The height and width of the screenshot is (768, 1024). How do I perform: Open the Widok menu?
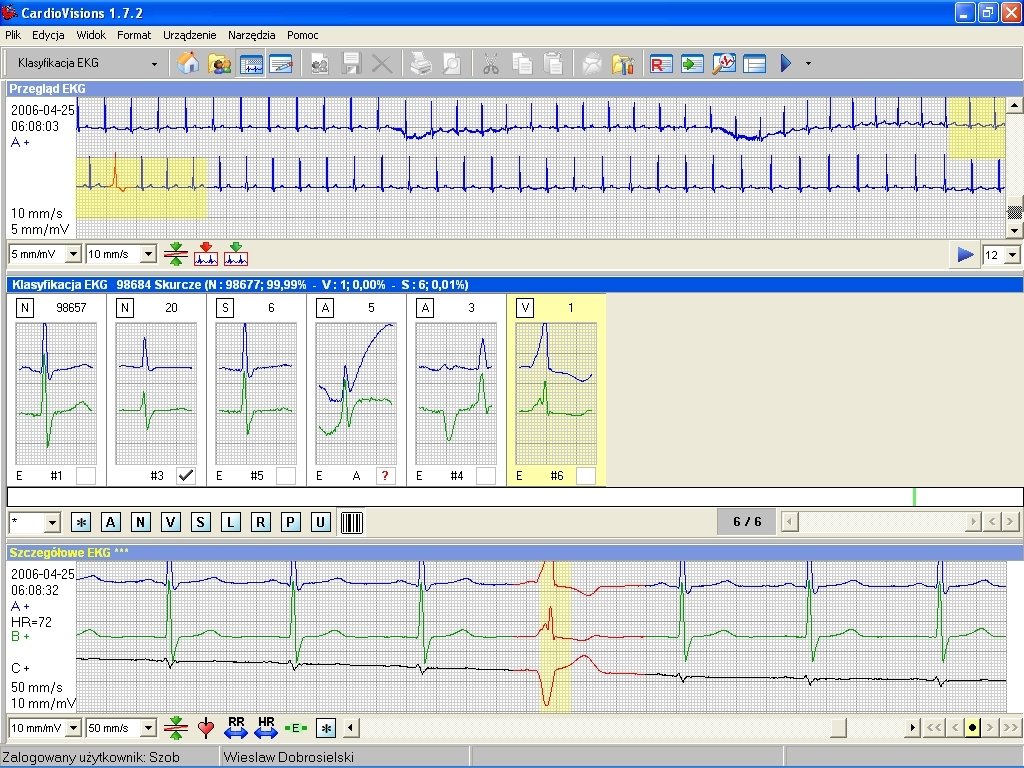pyautogui.click(x=91, y=34)
